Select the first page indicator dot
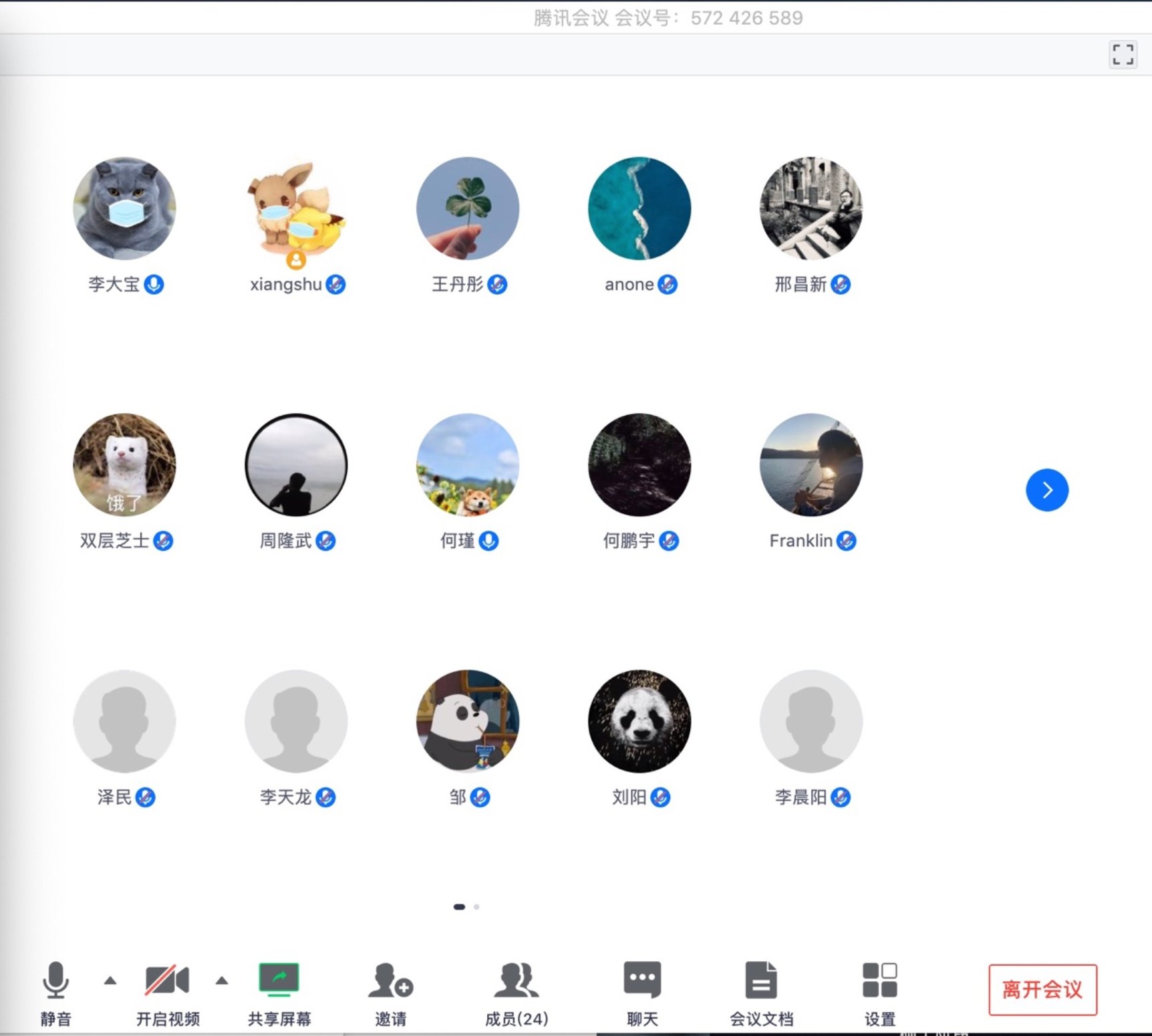 [459, 907]
